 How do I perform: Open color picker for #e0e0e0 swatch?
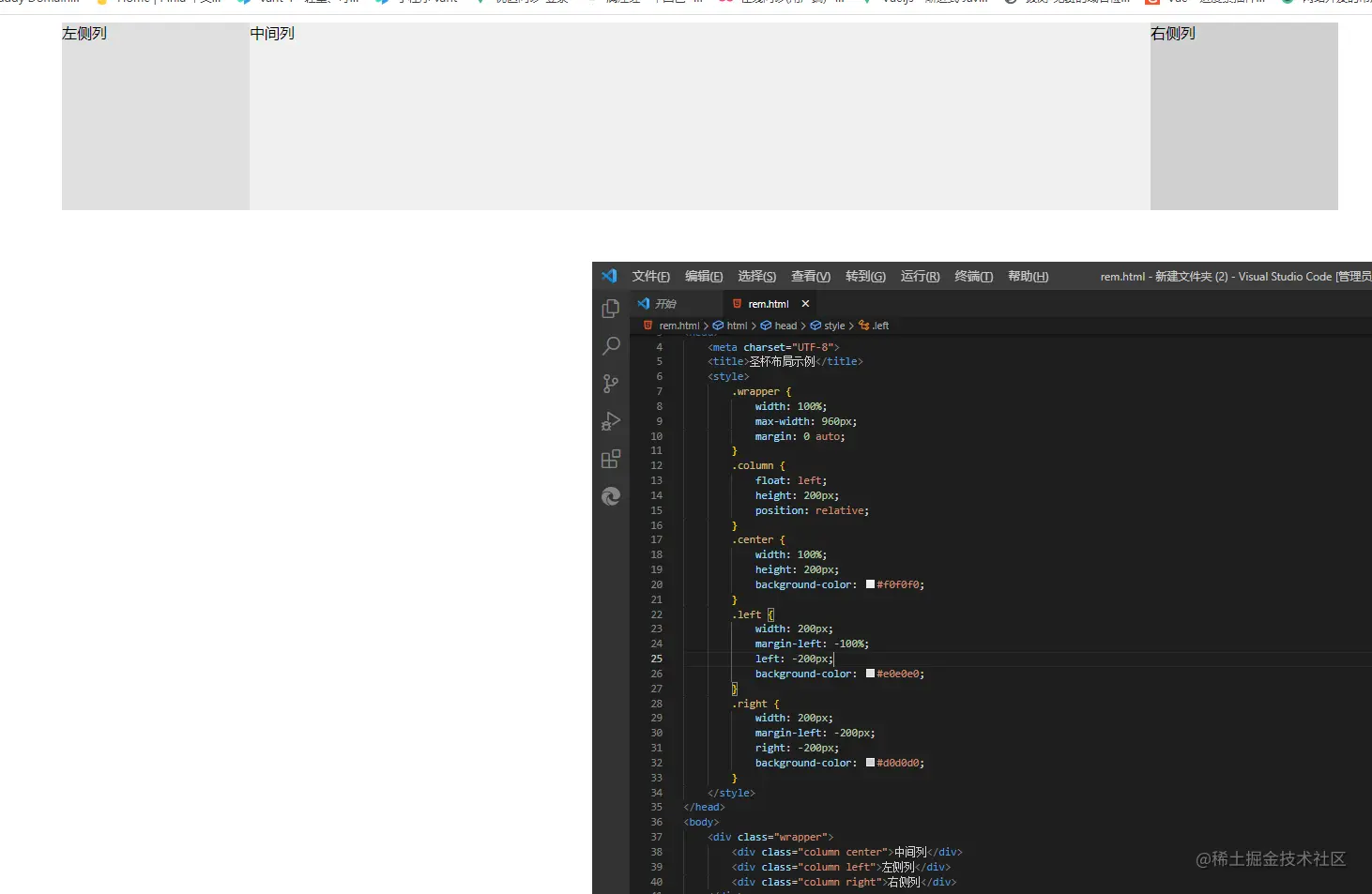pyautogui.click(x=870, y=674)
